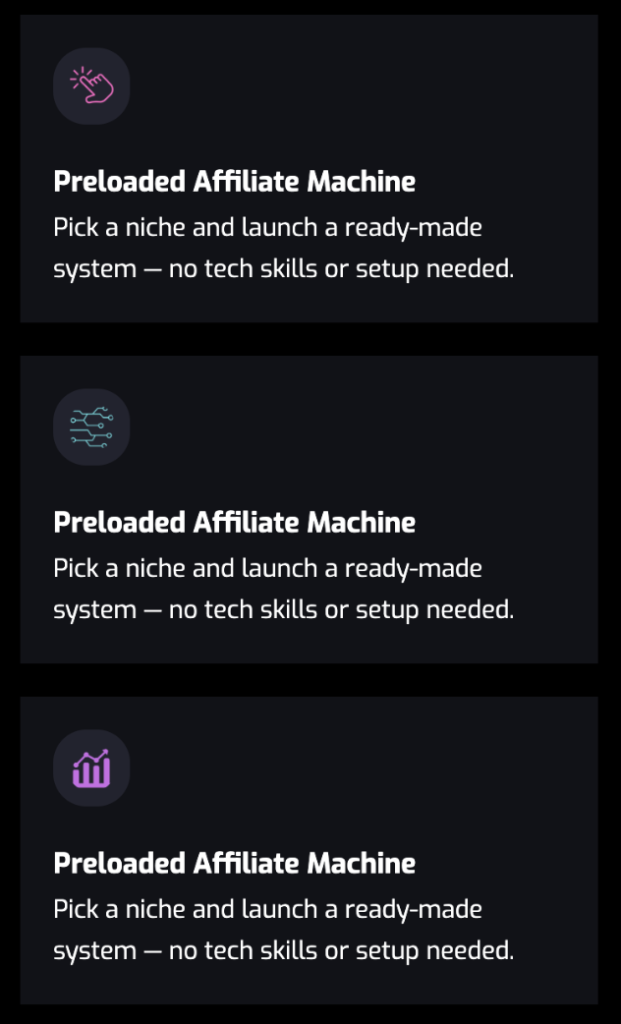
Task: Click the purple growth bar-chart icon
Action: click(x=91, y=768)
